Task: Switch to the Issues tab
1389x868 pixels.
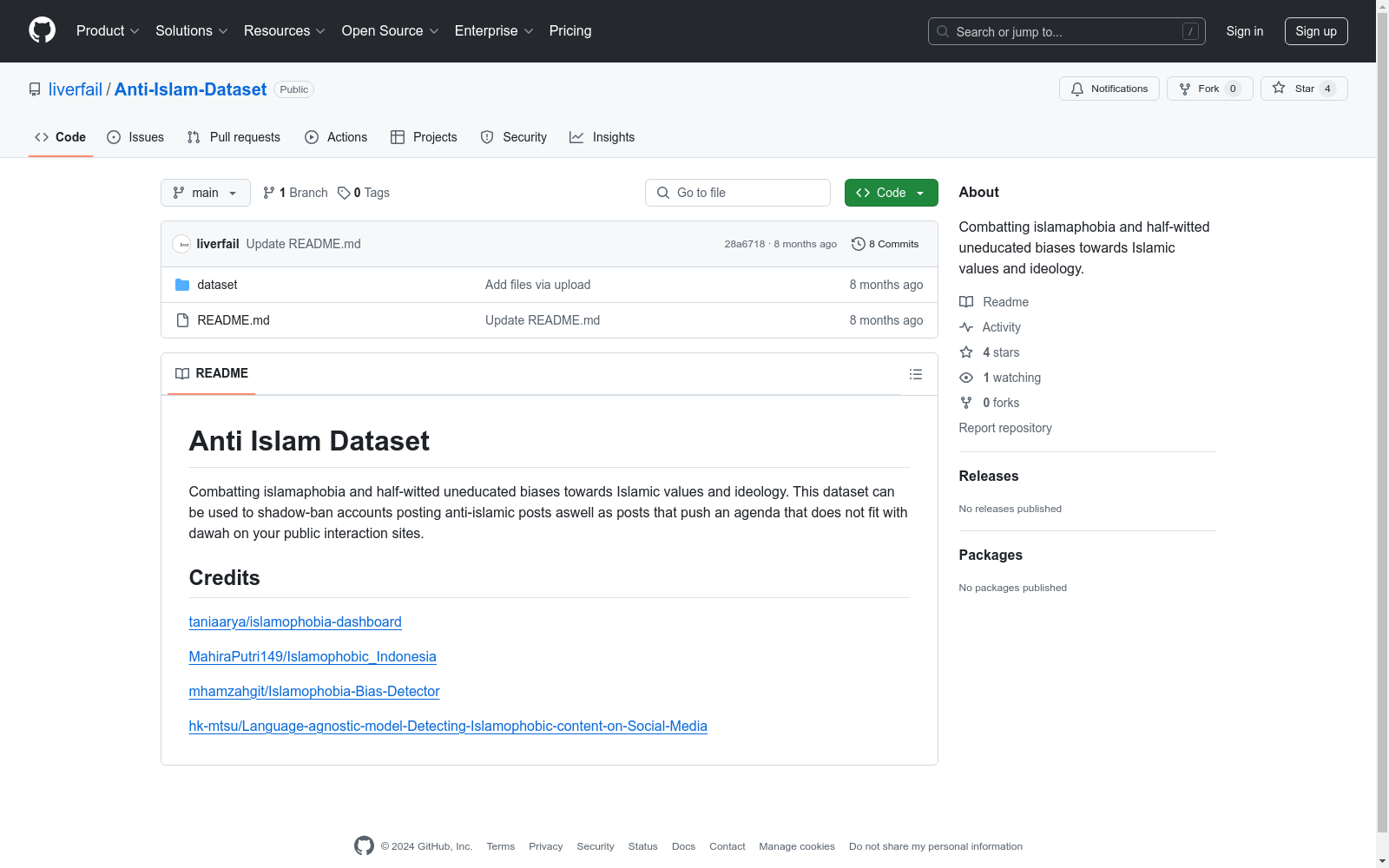Action: point(135,137)
